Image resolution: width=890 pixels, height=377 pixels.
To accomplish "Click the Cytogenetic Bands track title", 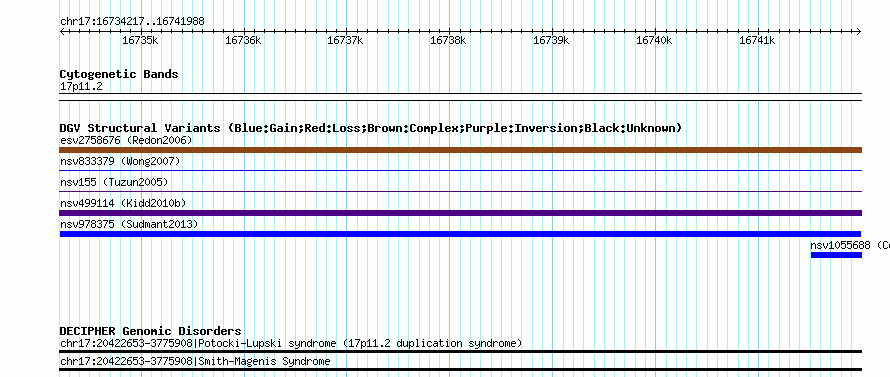I will tap(119, 74).
